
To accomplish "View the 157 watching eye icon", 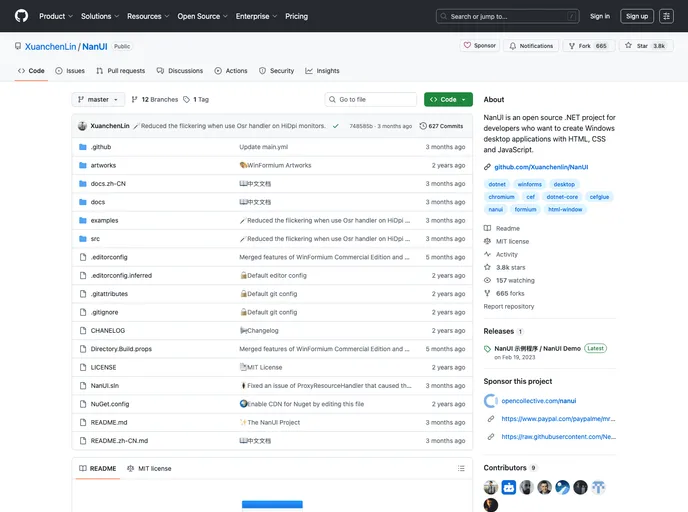I will pyautogui.click(x=487, y=280).
